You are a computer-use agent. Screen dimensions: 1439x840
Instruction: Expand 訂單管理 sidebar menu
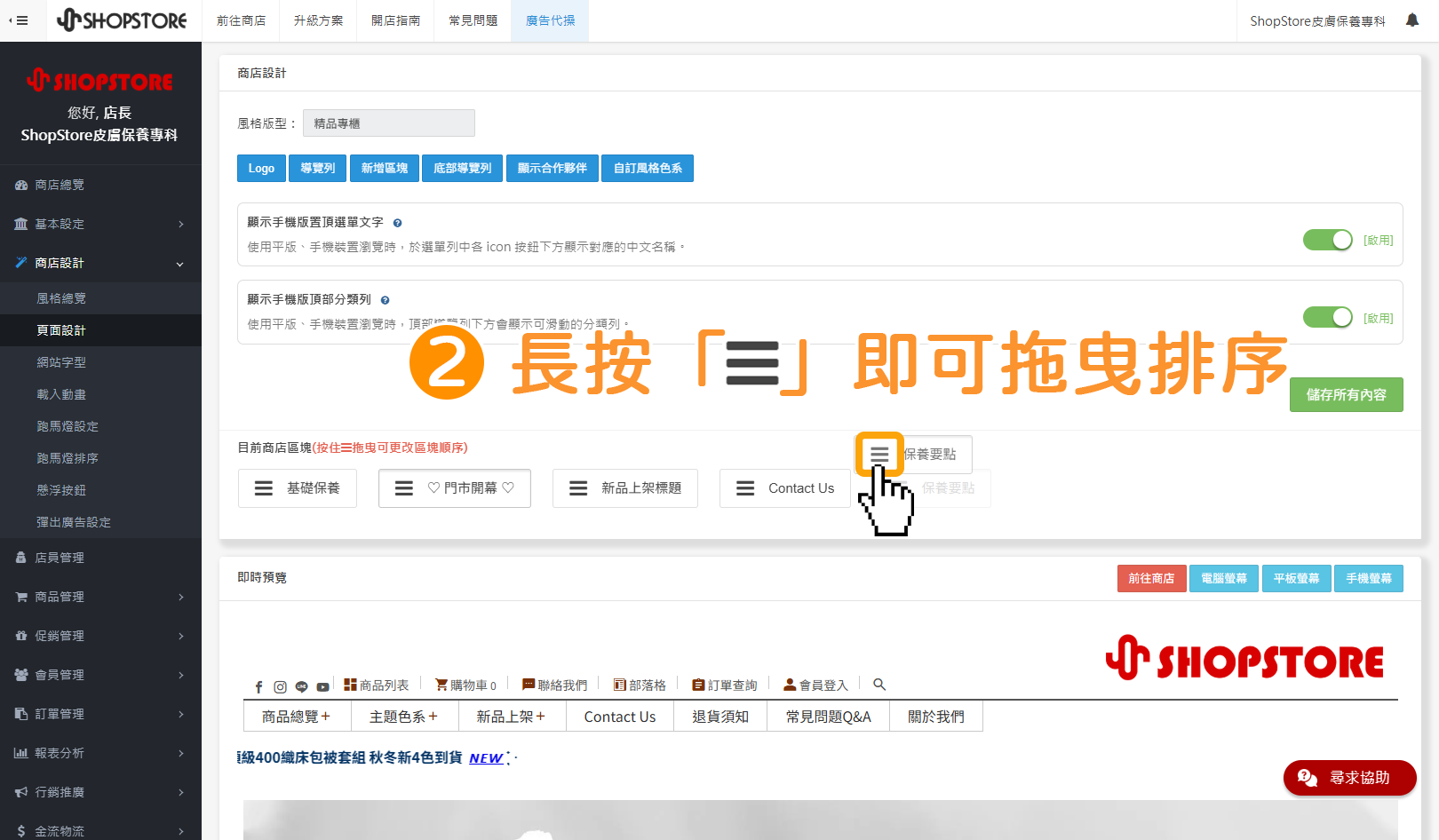tap(180, 714)
